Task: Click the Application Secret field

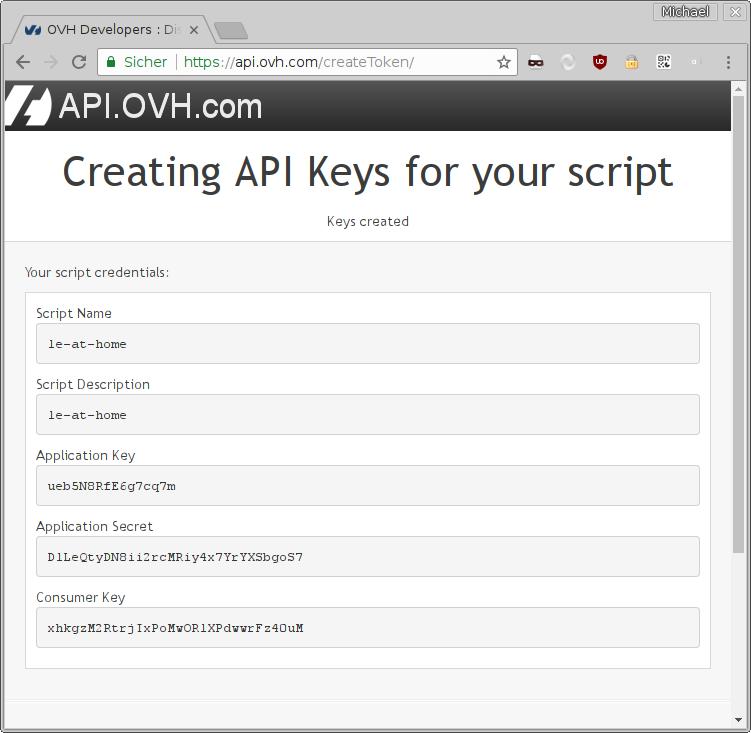Action: point(367,556)
